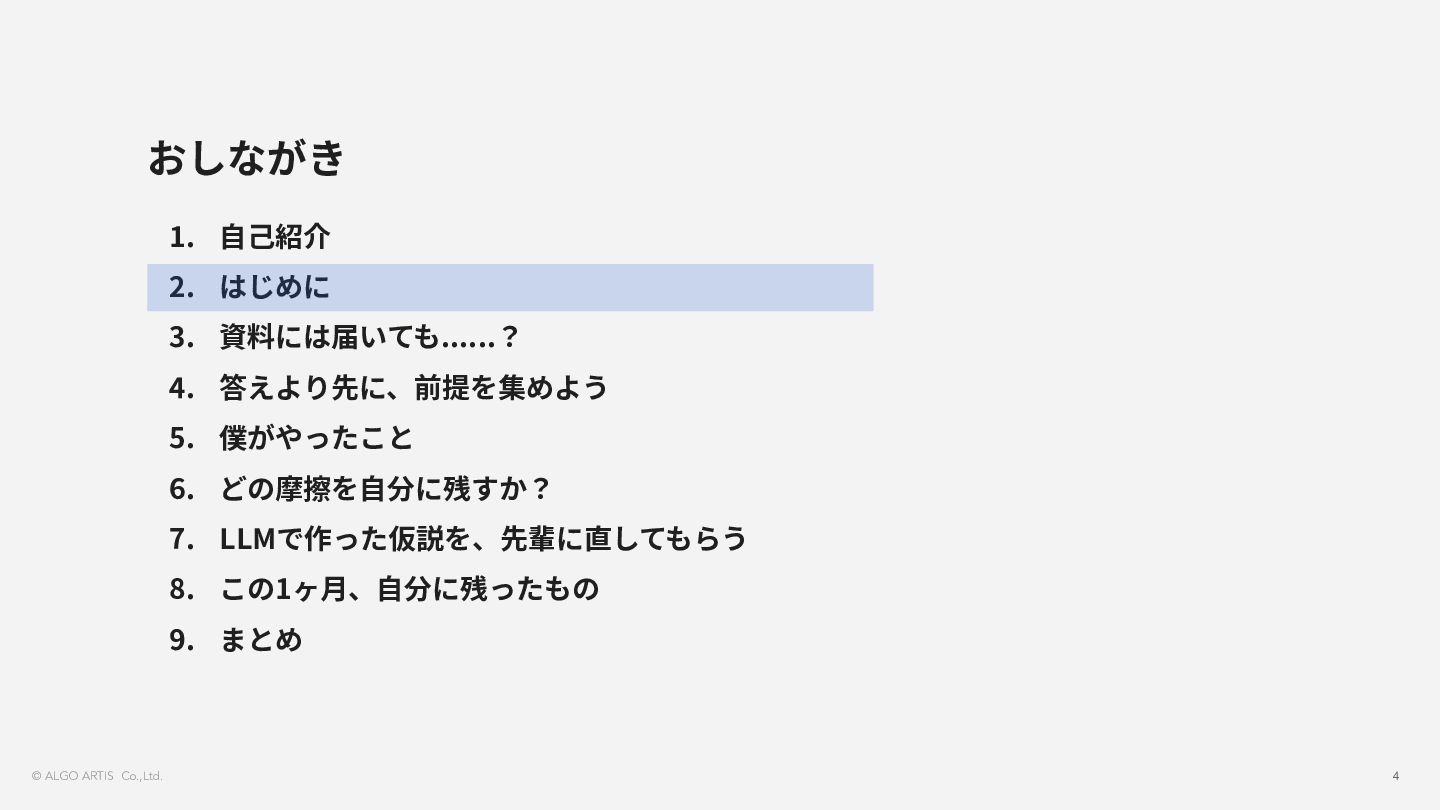Image resolution: width=1440 pixels, height=810 pixels.
Task: Select the 資料には届いても……？ item
Action: 369,337
